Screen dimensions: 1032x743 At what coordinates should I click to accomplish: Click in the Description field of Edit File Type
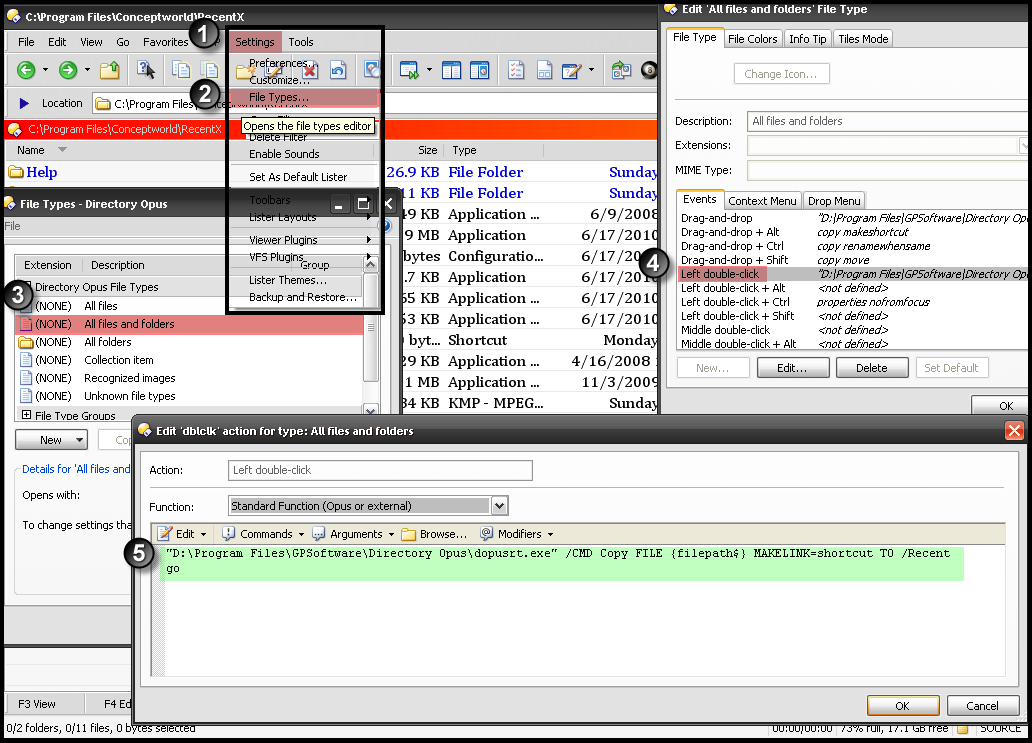pos(887,121)
